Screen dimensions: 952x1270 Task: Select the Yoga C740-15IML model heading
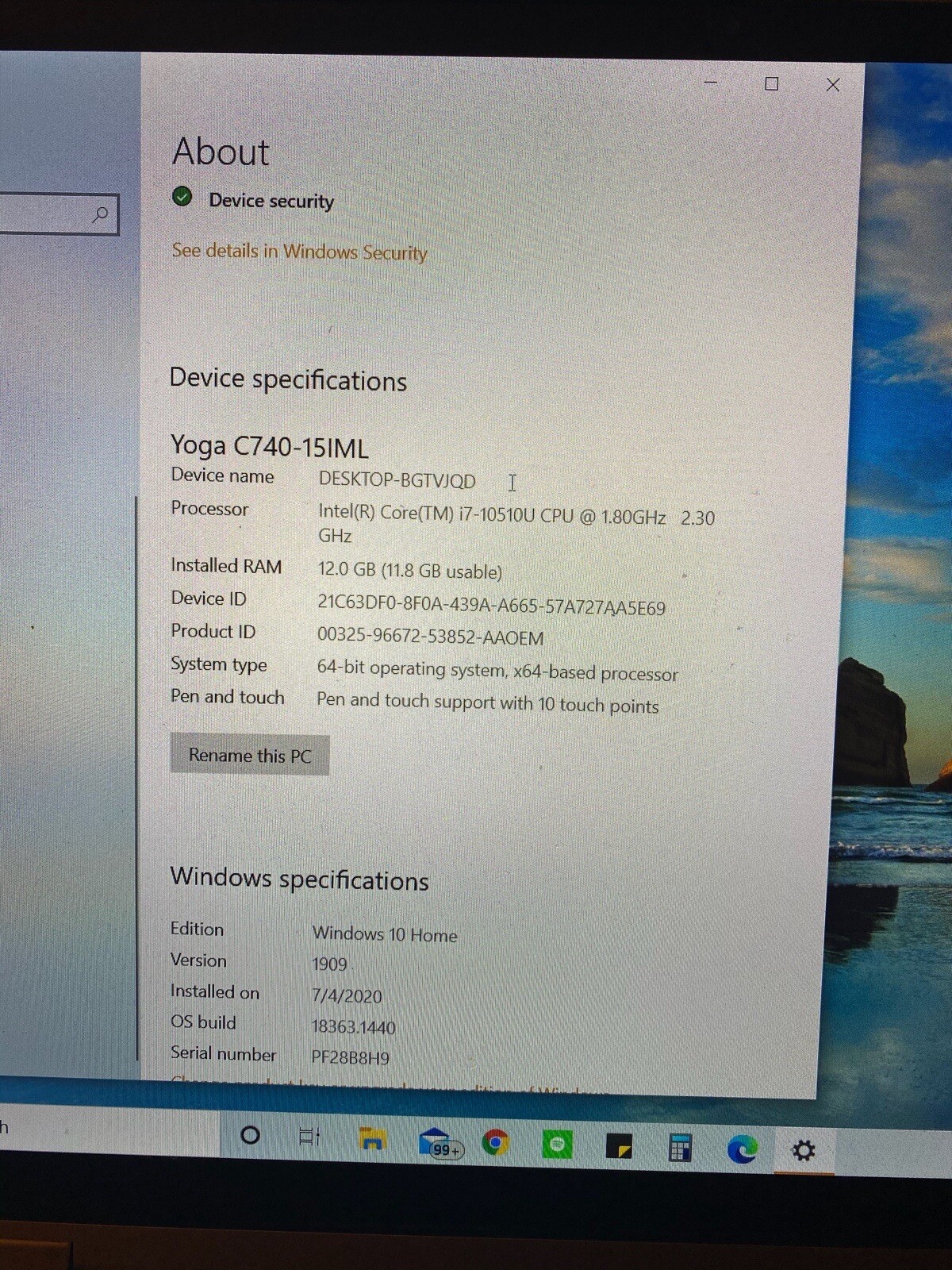[x=270, y=448]
